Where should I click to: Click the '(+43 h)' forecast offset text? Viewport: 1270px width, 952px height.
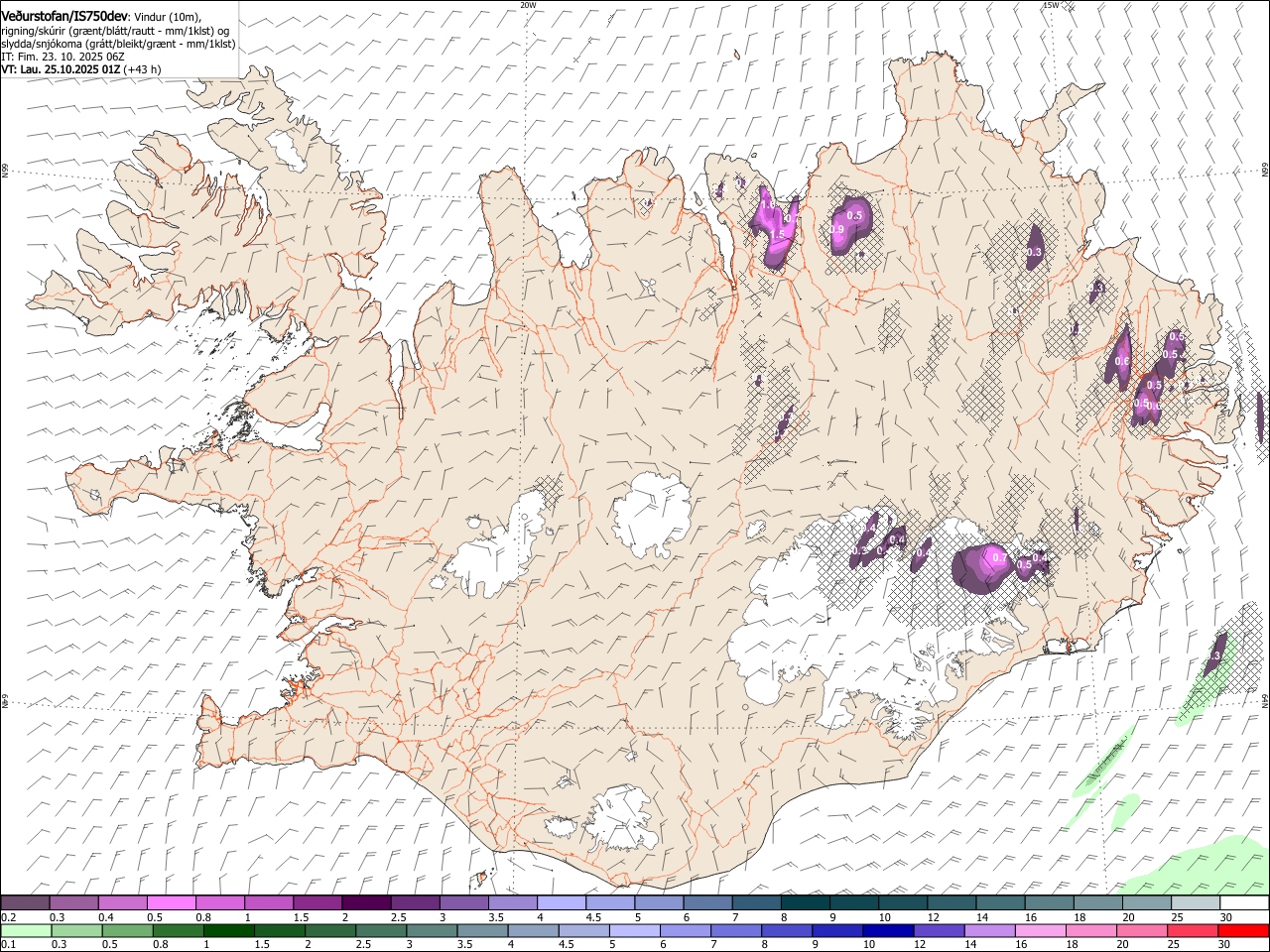pos(143,70)
